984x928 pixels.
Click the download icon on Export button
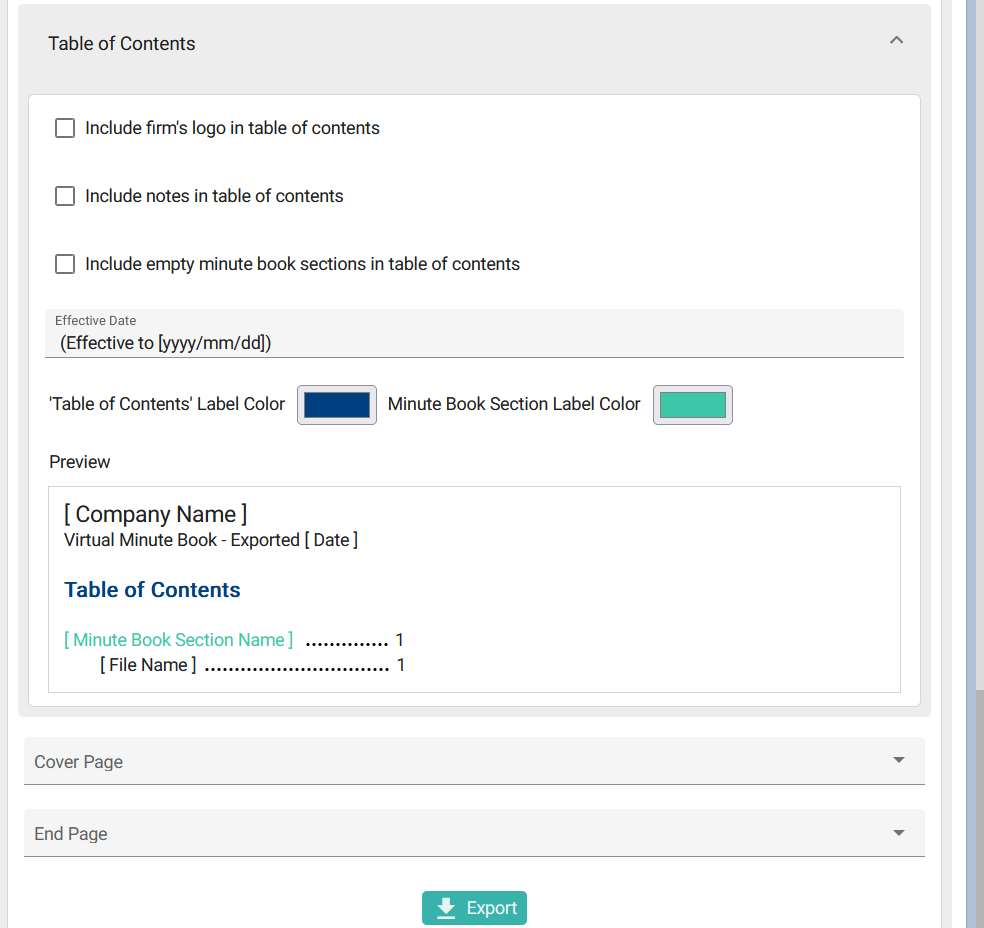pos(446,908)
